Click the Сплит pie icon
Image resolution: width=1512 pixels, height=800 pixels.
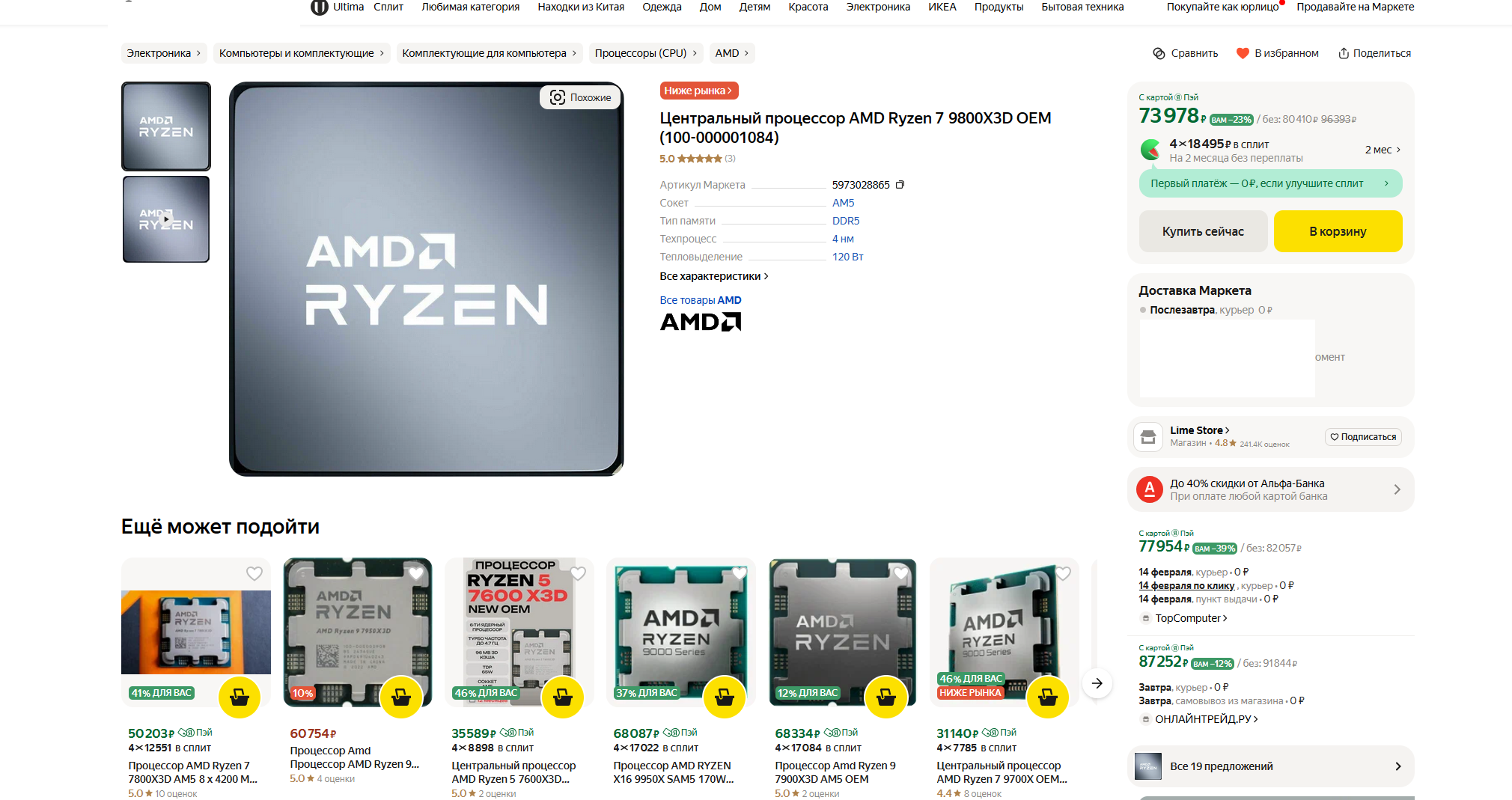point(1150,150)
